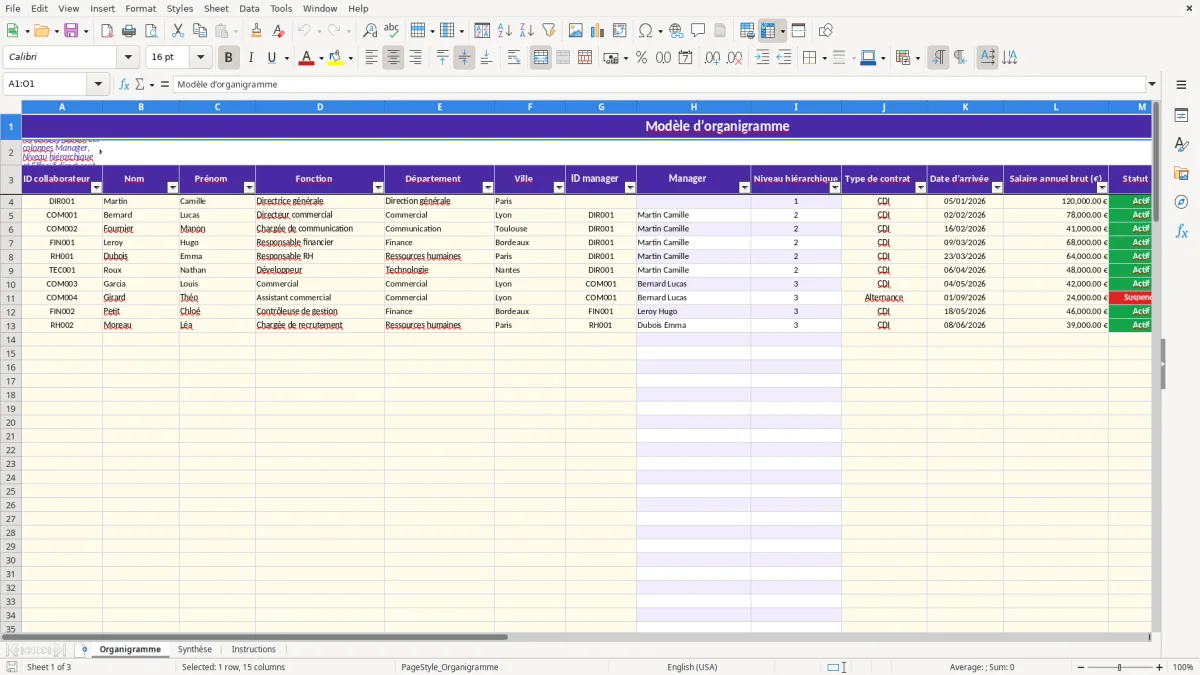
Task: Open the Sheet menu
Action: 216,8
